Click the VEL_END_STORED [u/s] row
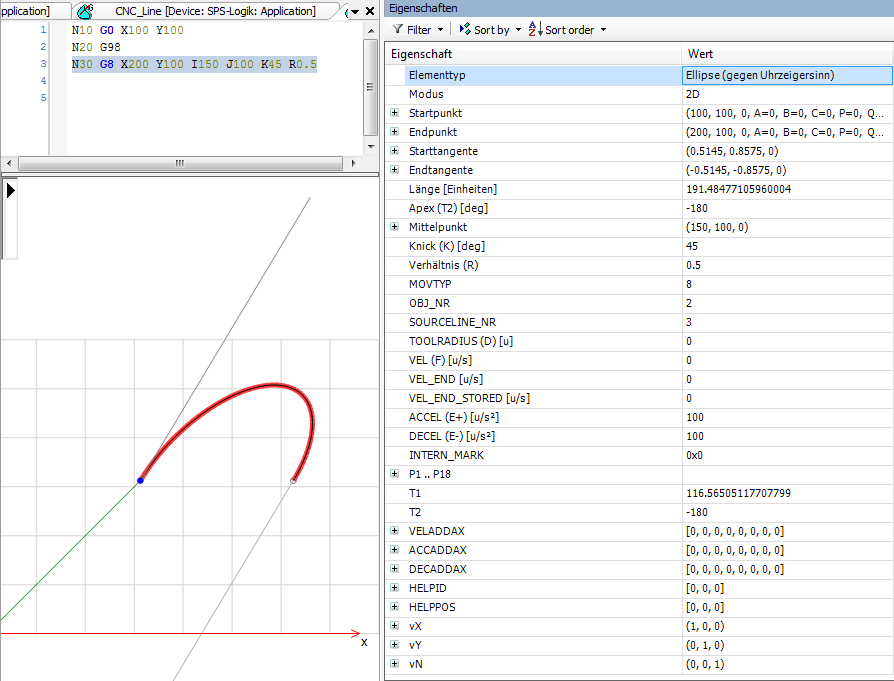894x681 pixels. pyautogui.click(x=639, y=398)
